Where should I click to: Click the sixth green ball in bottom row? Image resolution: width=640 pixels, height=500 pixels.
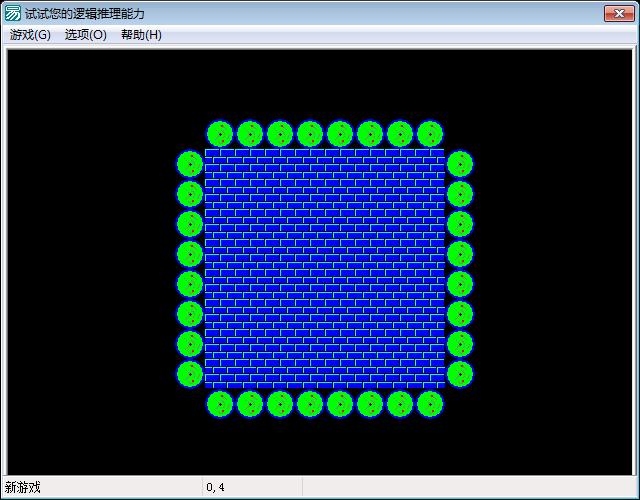point(370,404)
